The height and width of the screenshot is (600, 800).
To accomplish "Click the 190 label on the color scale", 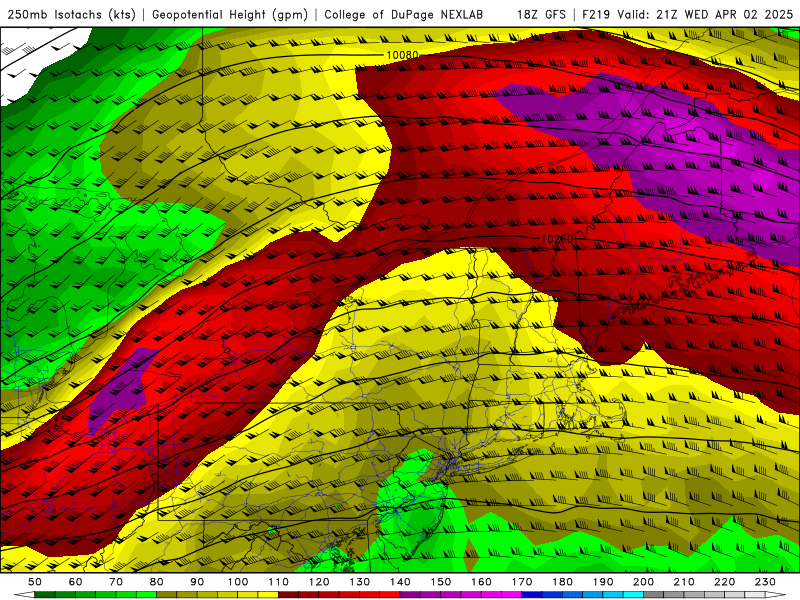I will (603, 582).
